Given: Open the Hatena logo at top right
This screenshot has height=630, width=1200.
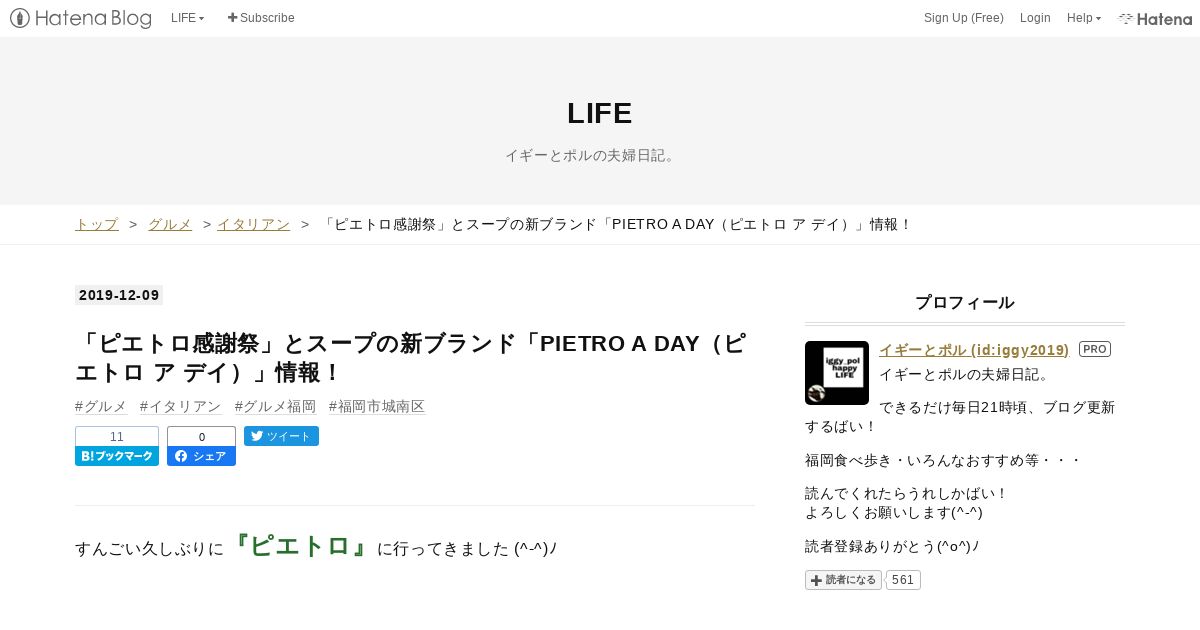Looking at the screenshot, I should click(1155, 18).
